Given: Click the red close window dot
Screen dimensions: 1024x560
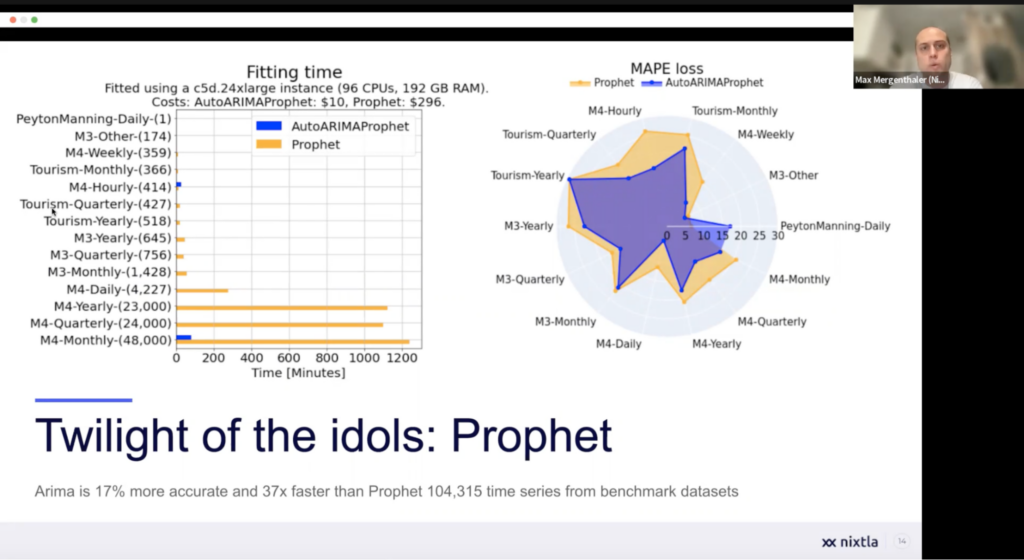Looking at the screenshot, I should tap(13, 20).
